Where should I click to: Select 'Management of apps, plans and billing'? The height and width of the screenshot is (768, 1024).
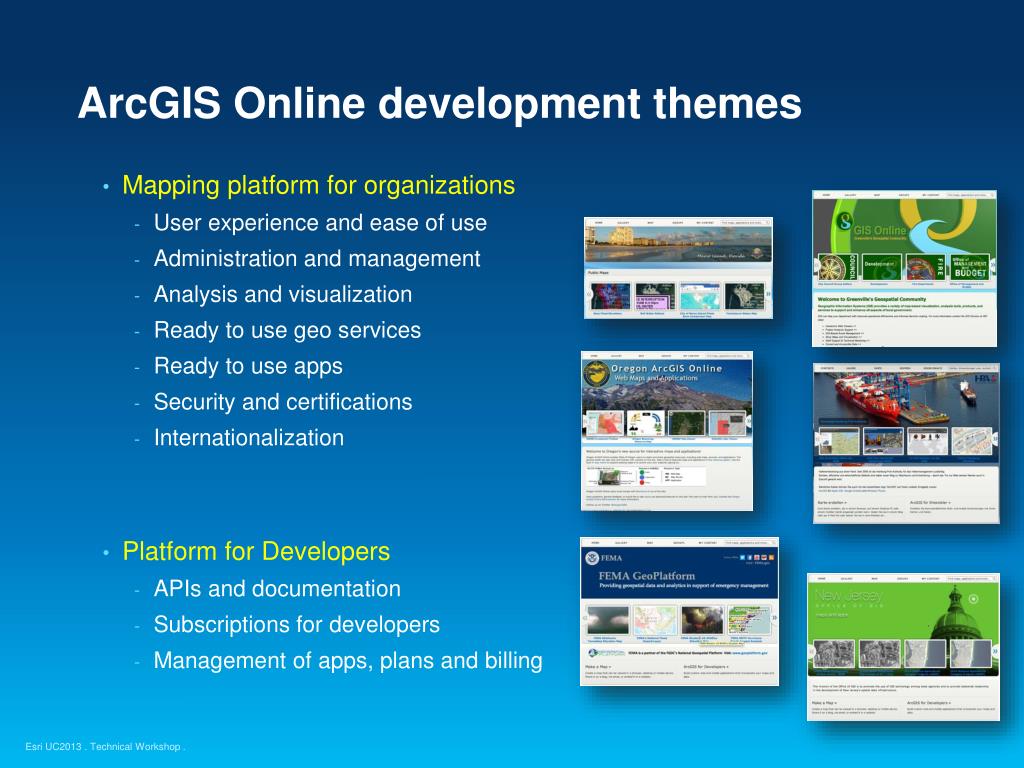coord(348,661)
